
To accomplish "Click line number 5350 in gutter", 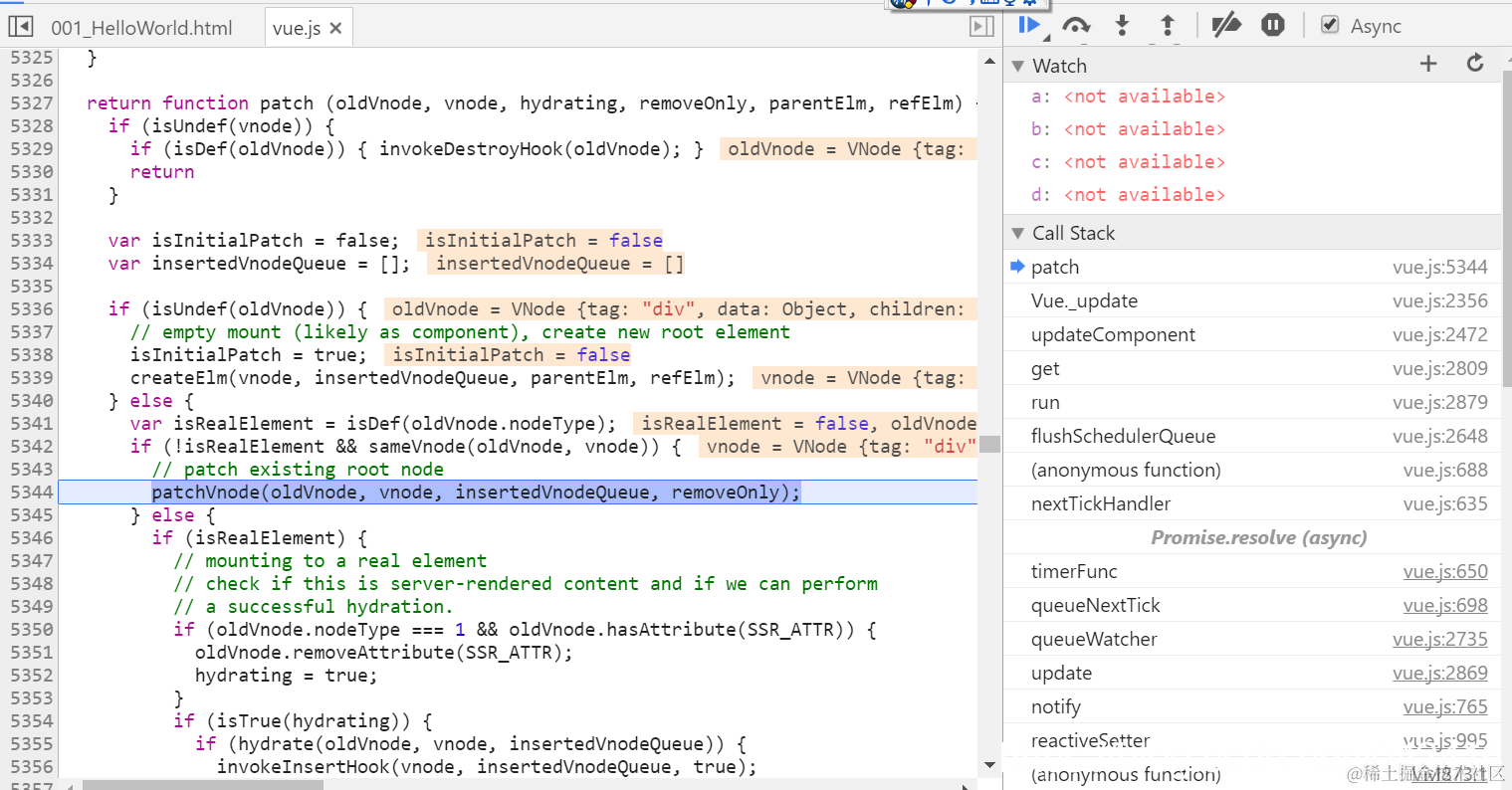I will click(x=32, y=630).
